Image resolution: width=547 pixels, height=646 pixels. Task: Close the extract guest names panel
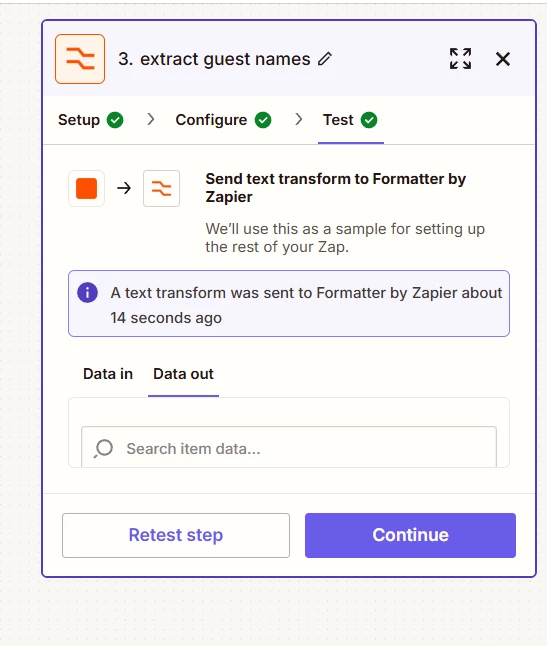coord(503,59)
